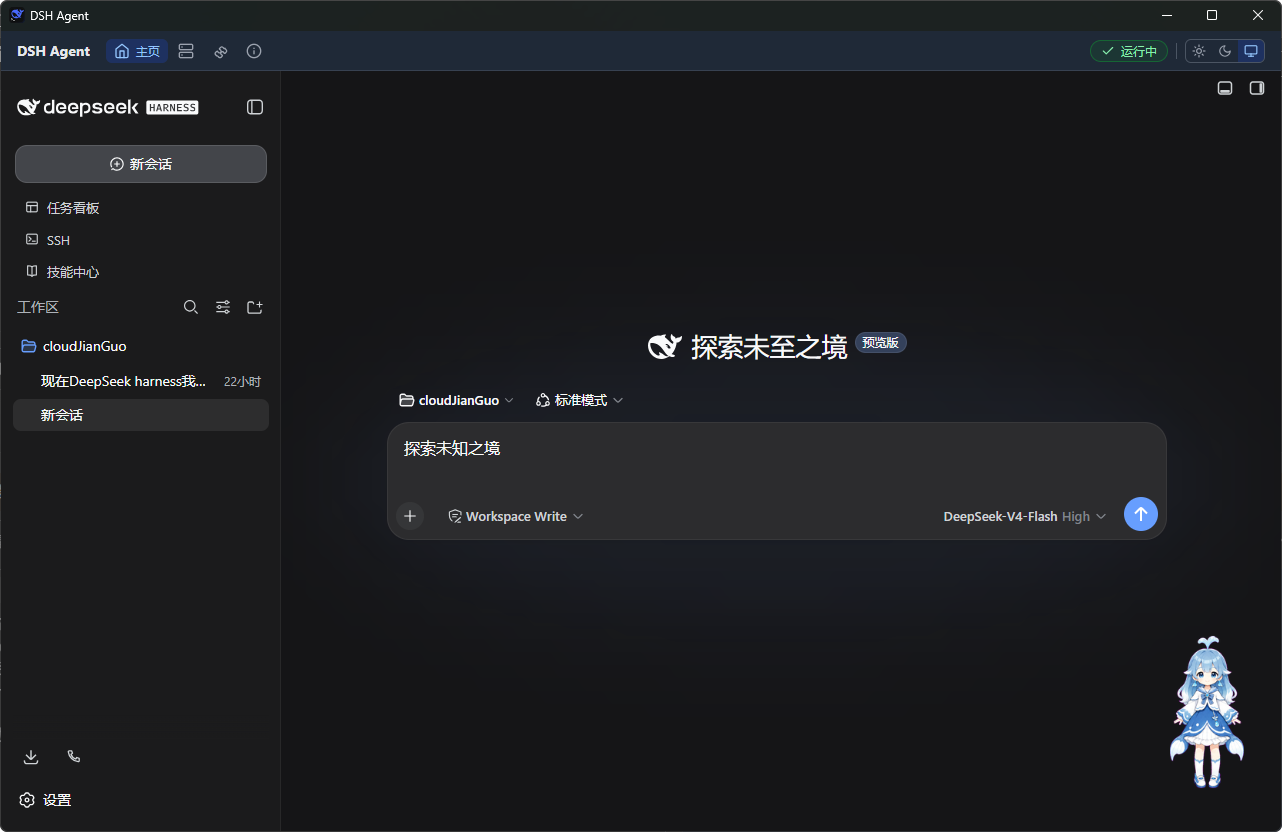The width and height of the screenshot is (1282, 832).
Task: Search workspaces with the magnifier icon
Action: pyautogui.click(x=191, y=307)
